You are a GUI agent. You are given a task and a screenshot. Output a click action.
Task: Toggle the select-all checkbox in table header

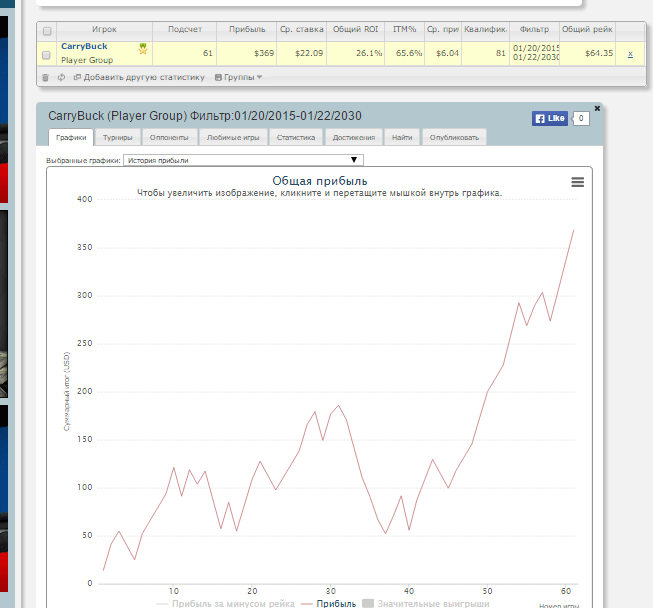(47, 31)
